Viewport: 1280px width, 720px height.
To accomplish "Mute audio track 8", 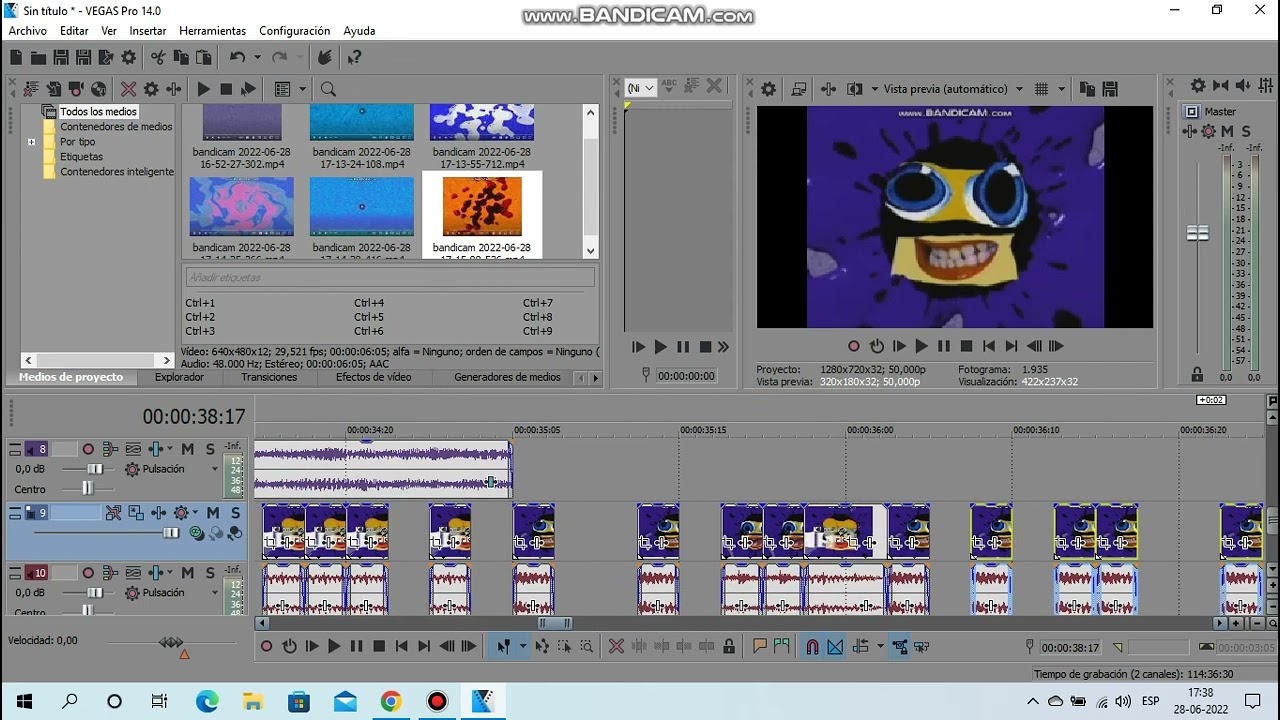I will click(x=187, y=449).
